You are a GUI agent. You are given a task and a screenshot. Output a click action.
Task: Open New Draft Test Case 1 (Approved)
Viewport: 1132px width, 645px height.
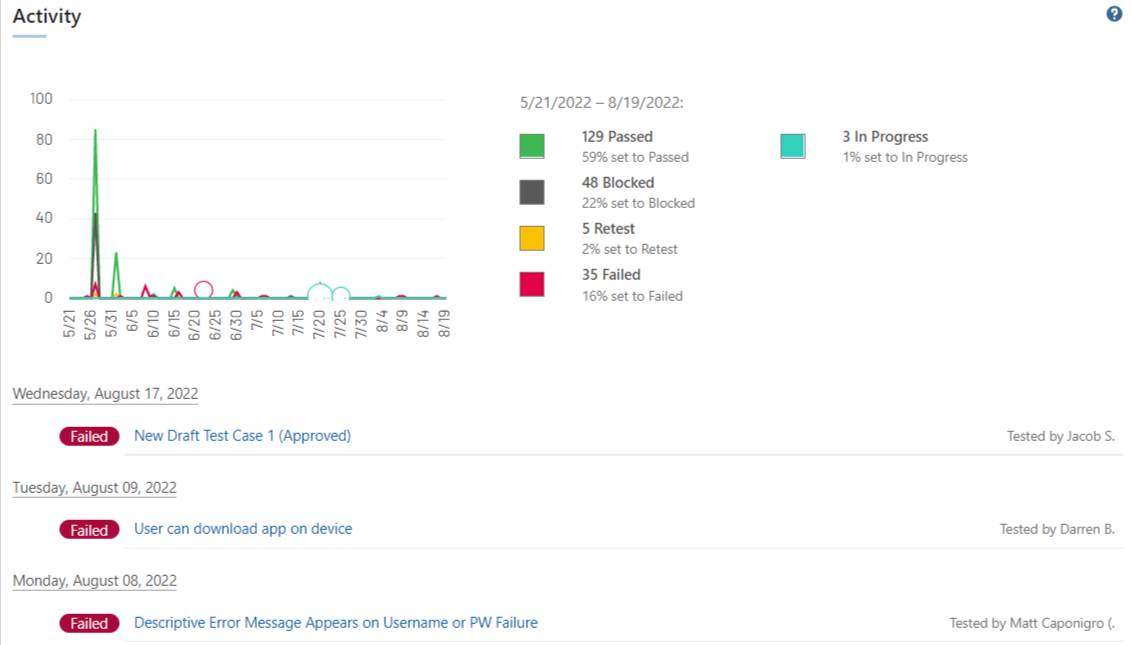point(242,436)
